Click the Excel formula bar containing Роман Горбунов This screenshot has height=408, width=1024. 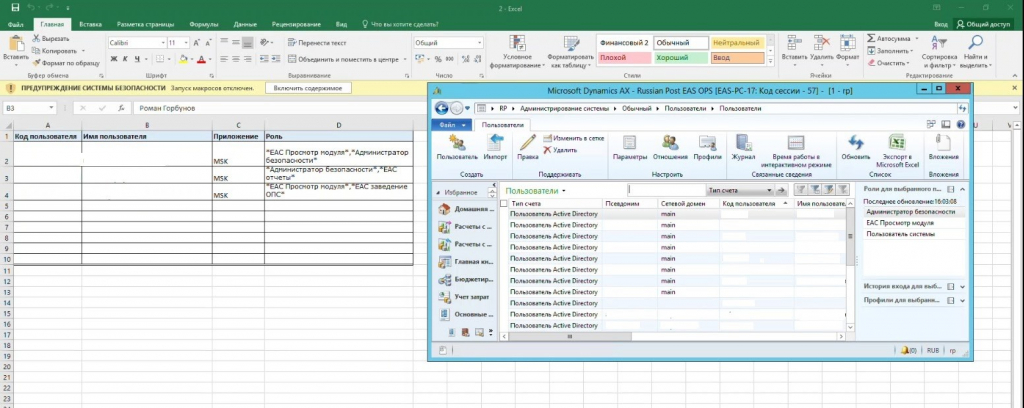click(571, 108)
